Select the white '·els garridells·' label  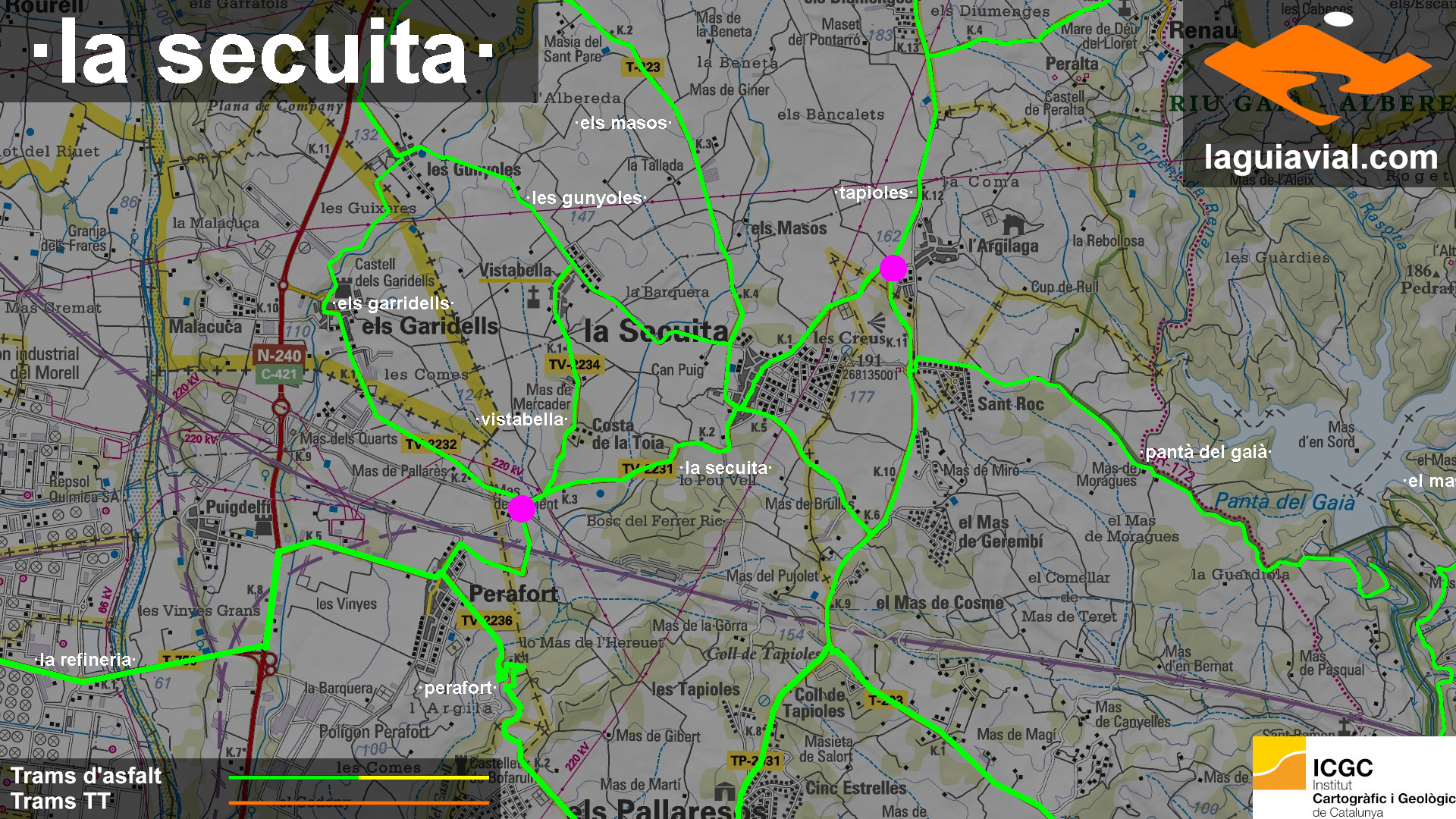coord(393,303)
